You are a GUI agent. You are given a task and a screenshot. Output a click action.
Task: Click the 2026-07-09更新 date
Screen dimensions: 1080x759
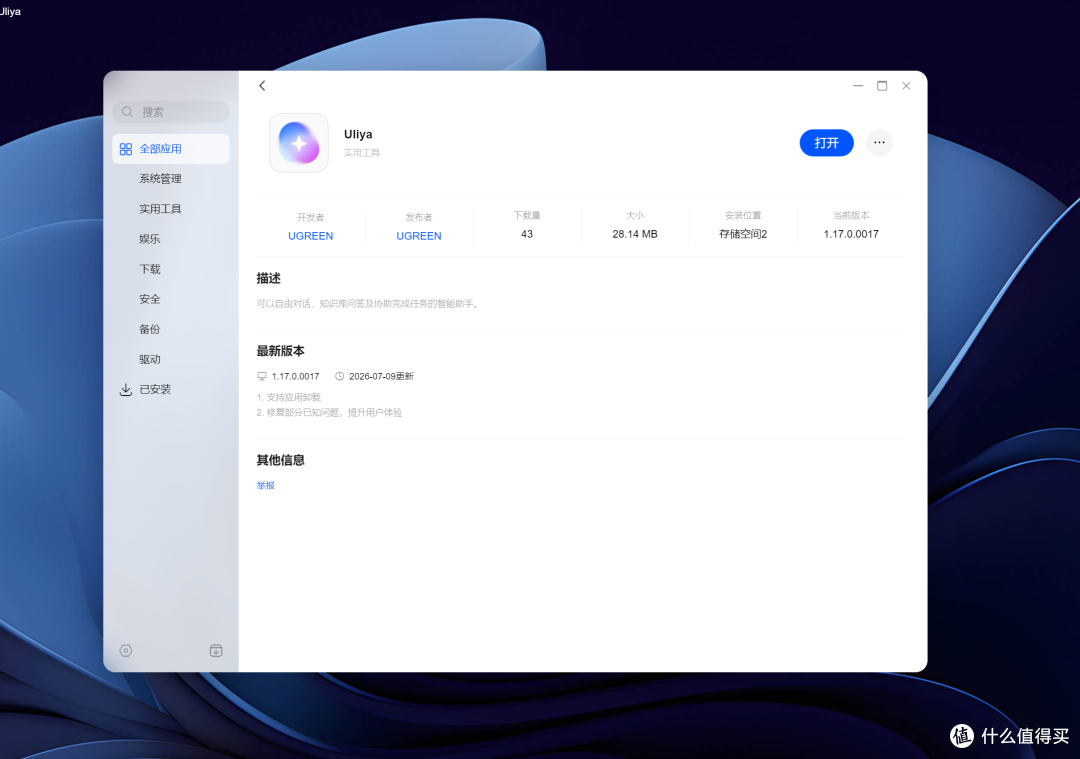click(x=382, y=376)
